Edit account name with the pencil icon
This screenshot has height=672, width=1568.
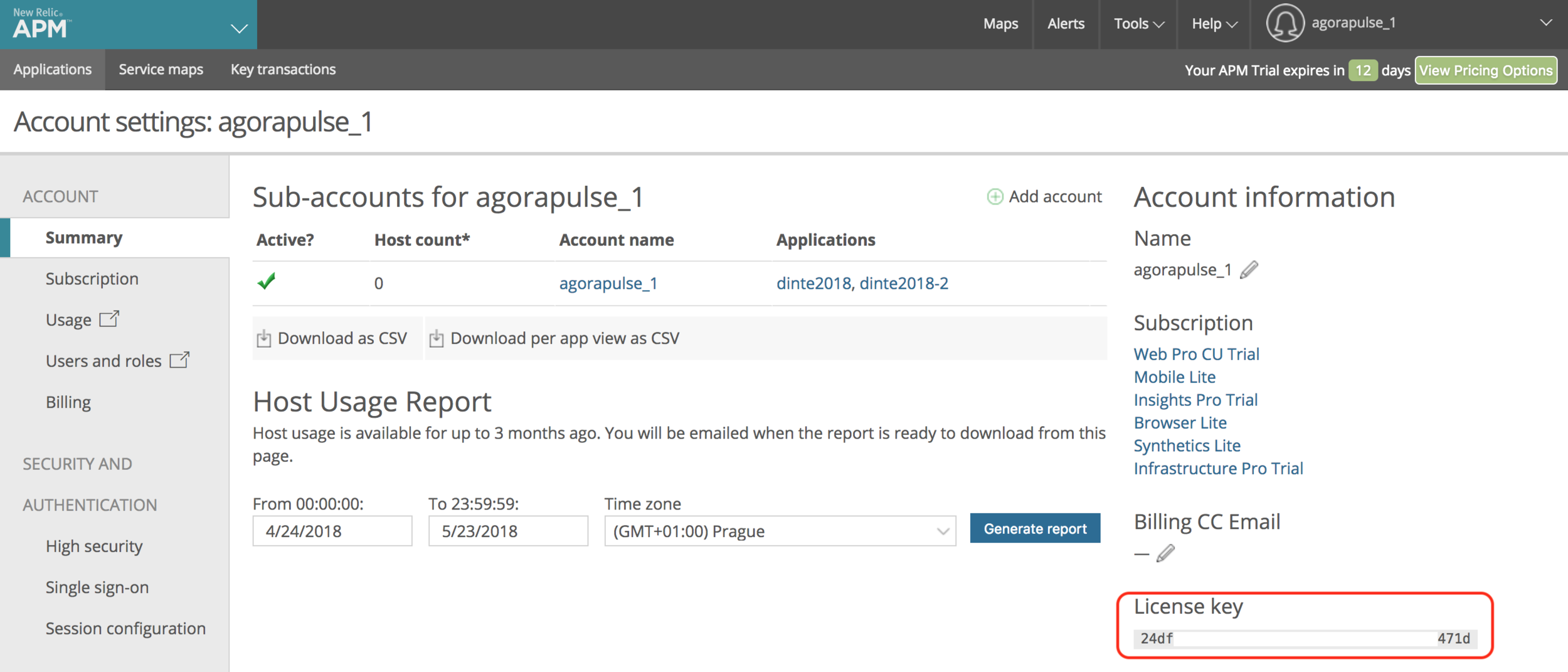tap(1249, 270)
